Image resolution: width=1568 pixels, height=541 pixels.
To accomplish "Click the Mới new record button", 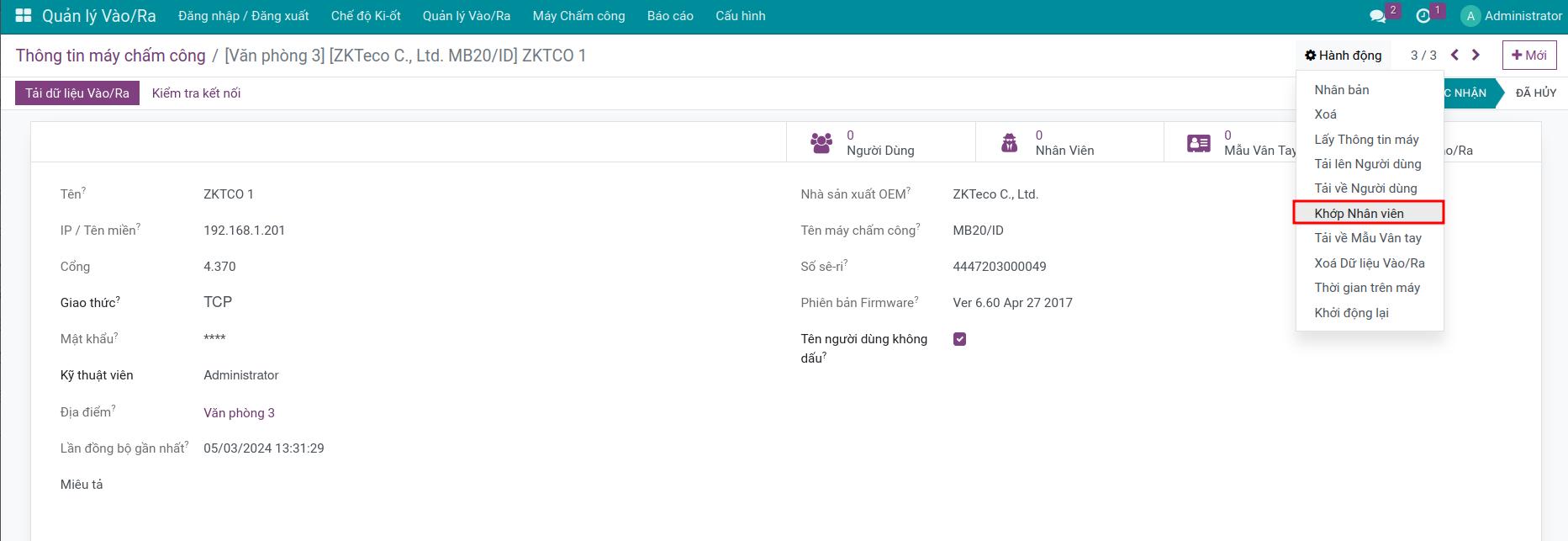I will tap(1528, 56).
